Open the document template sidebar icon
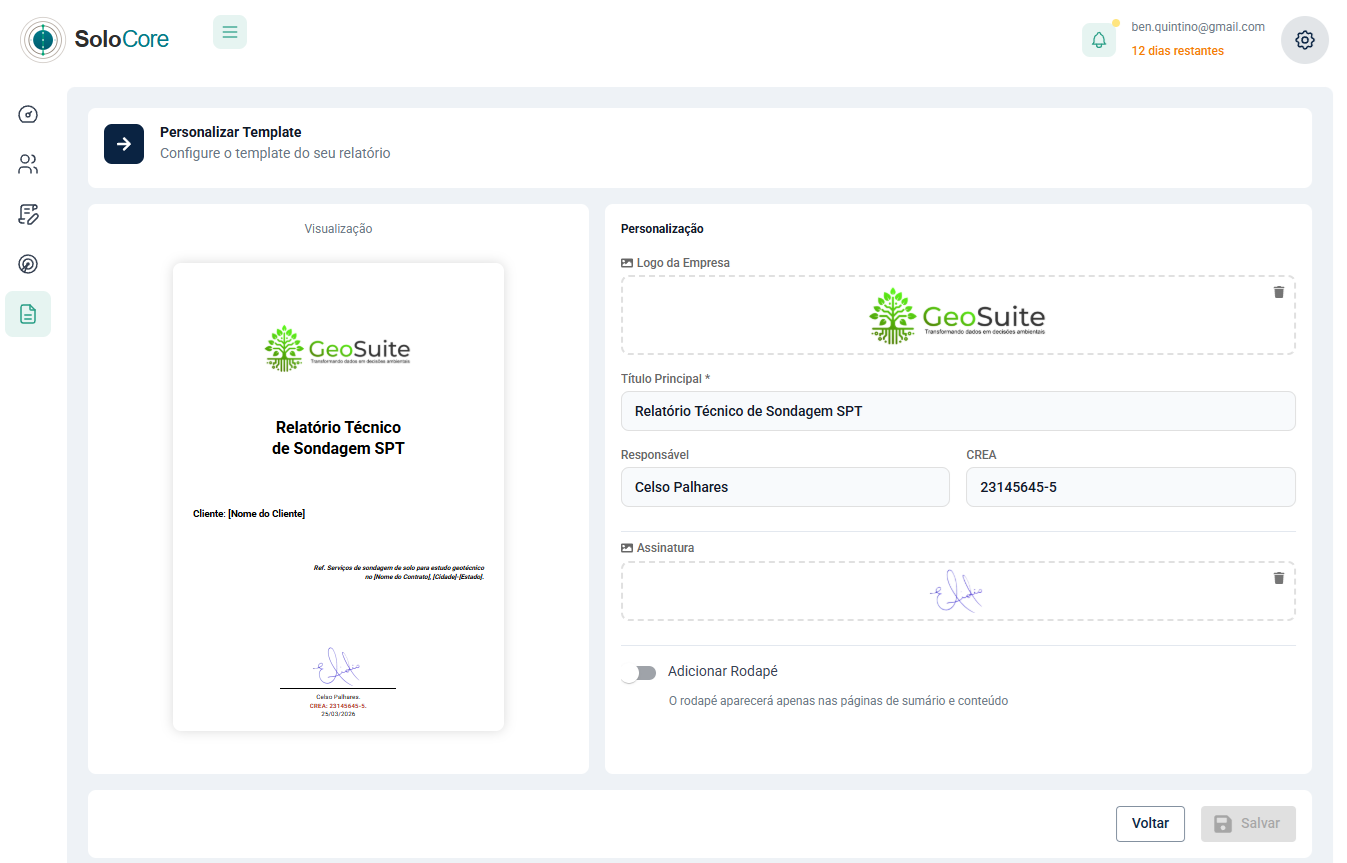Viewport: 1347px width, 863px height. pyautogui.click(x=28, y=314)
